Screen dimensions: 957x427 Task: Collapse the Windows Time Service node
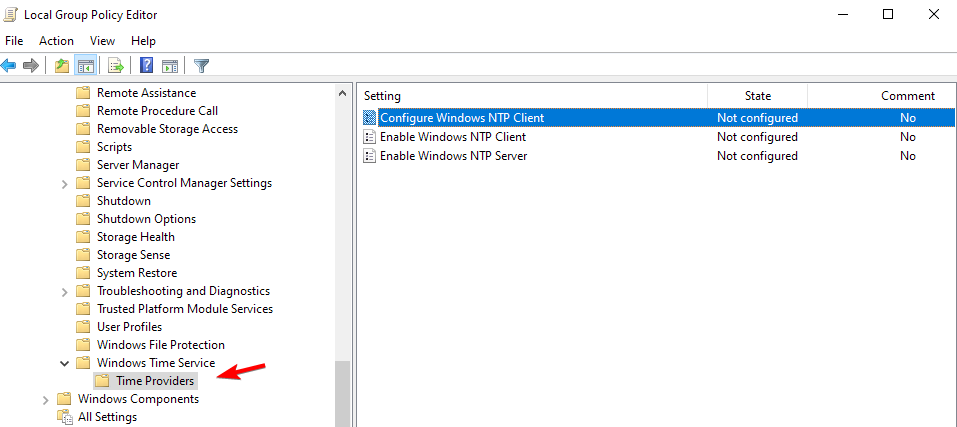[64, 364]
